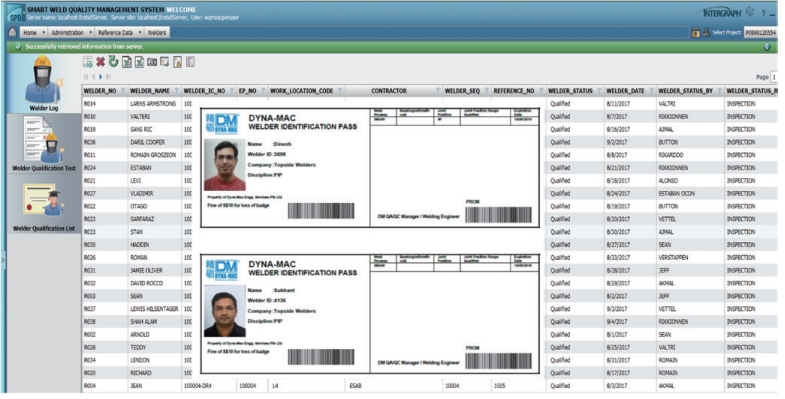Click the second Excel export icon
This screenshot has width=785, height=399.
pyautogui.click(x=139, y=62)
